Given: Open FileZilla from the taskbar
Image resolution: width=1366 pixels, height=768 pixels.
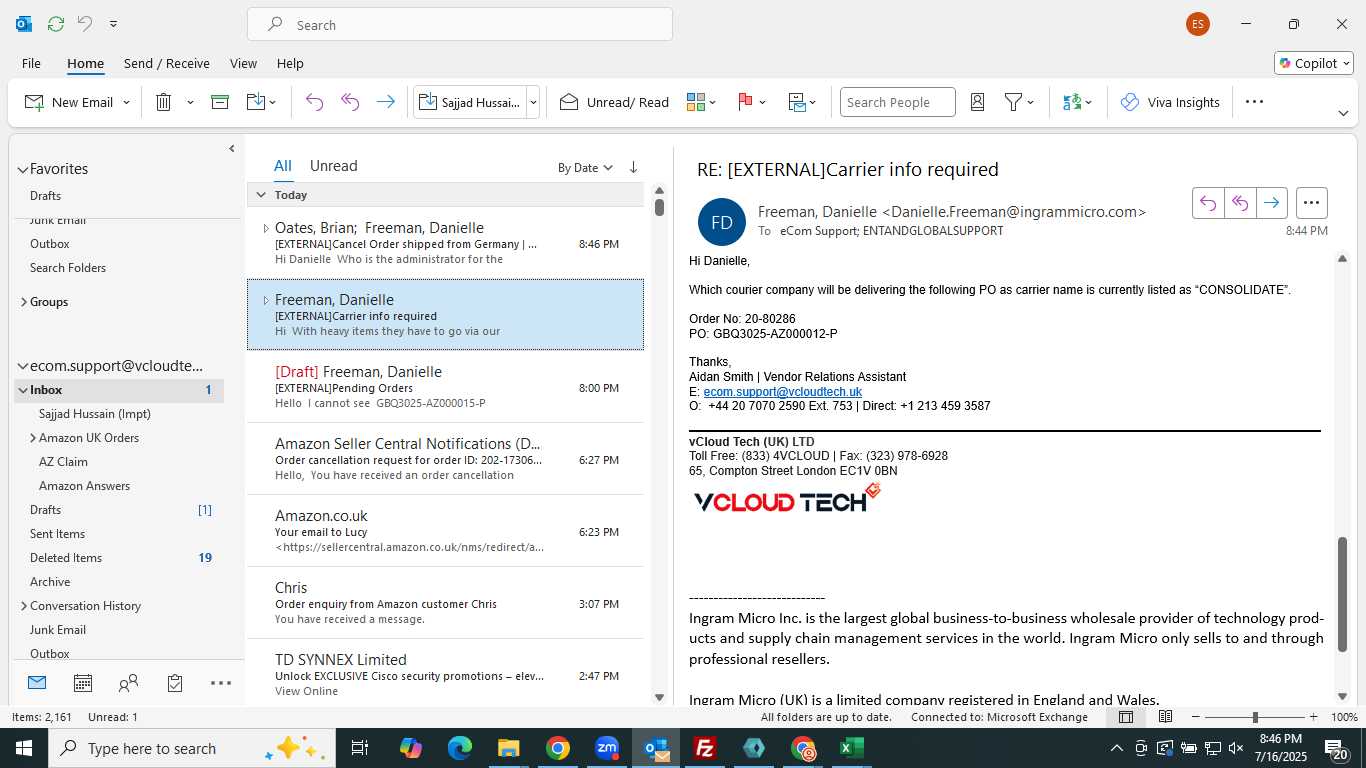Looking at the screenshot, I should coord(705,748).
